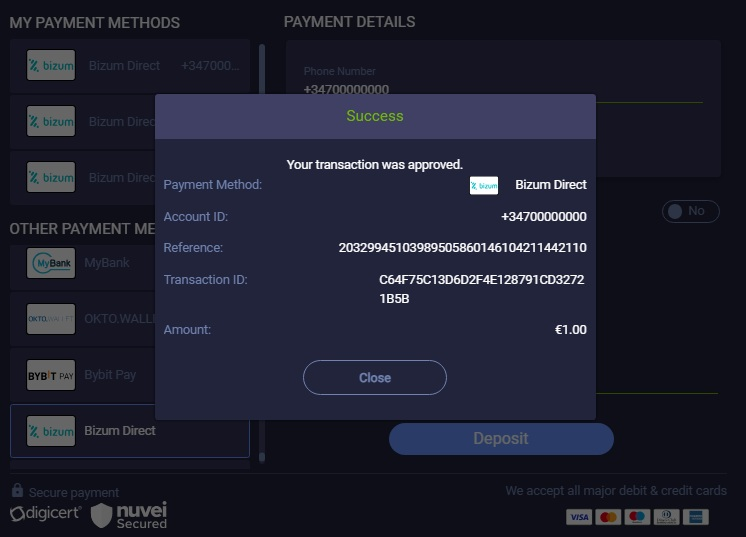Click 'We accept all major debit & credit cards'
The width and height of the screenshot is (746, 537).
click(x=616, y=490)
